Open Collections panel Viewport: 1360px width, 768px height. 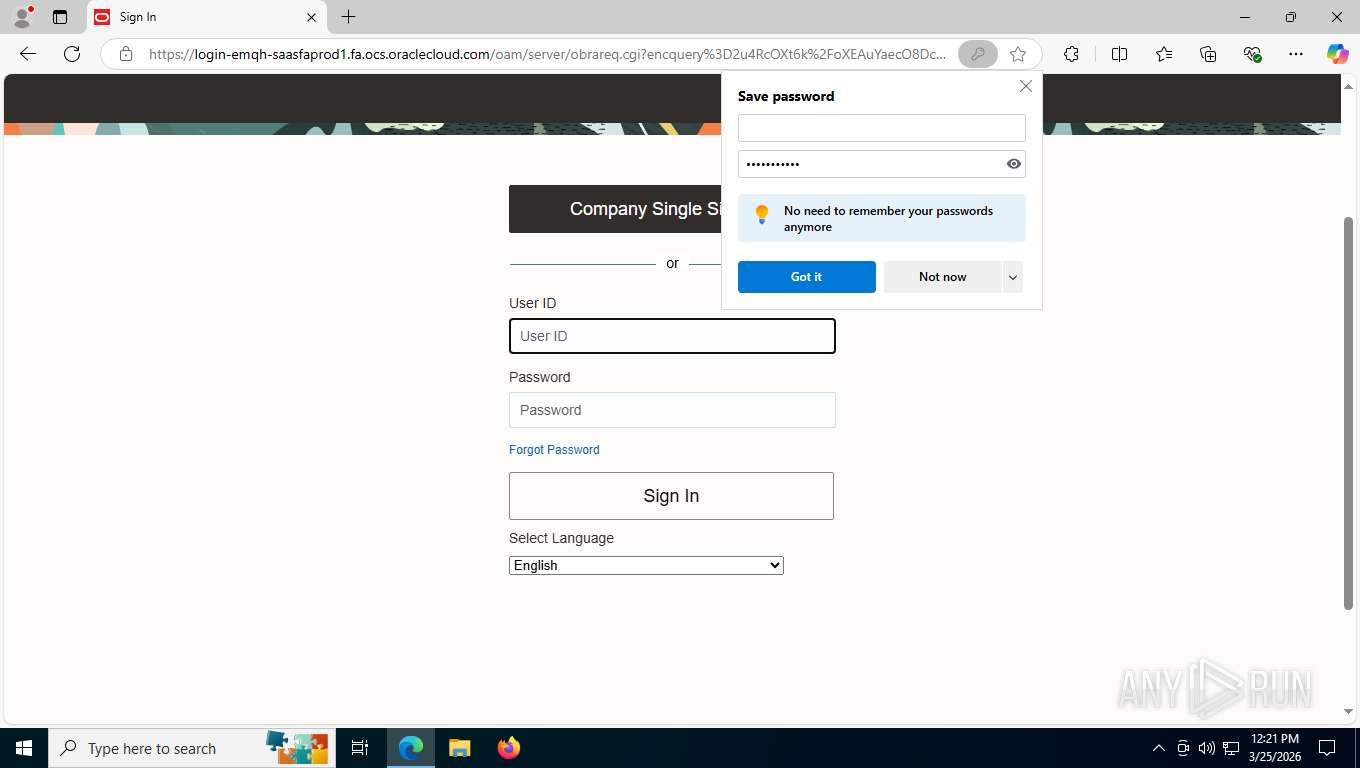(x=1208, y=54)
